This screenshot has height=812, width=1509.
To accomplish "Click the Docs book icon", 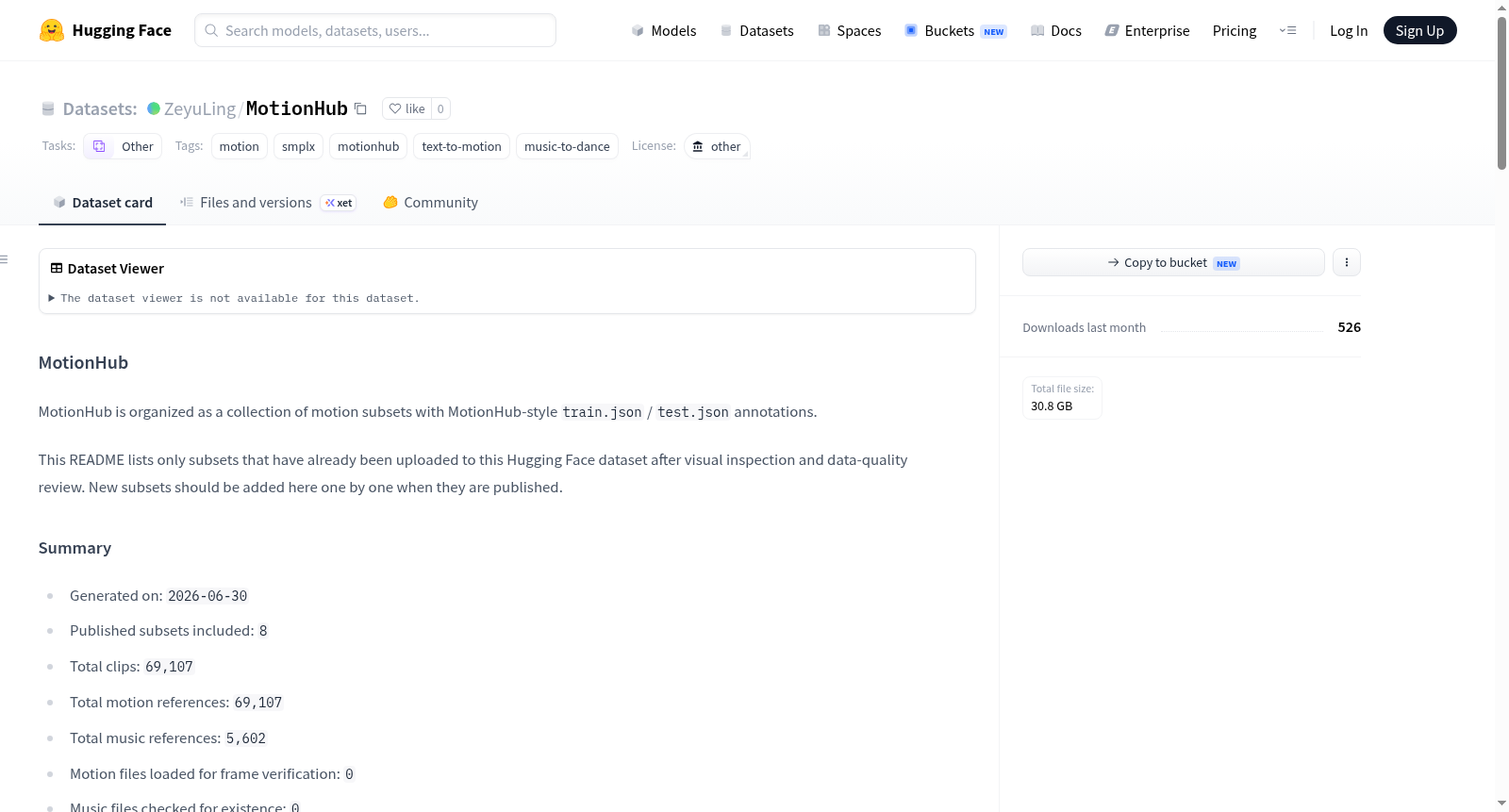I will pyautogui.click(x=1037, y=30).
